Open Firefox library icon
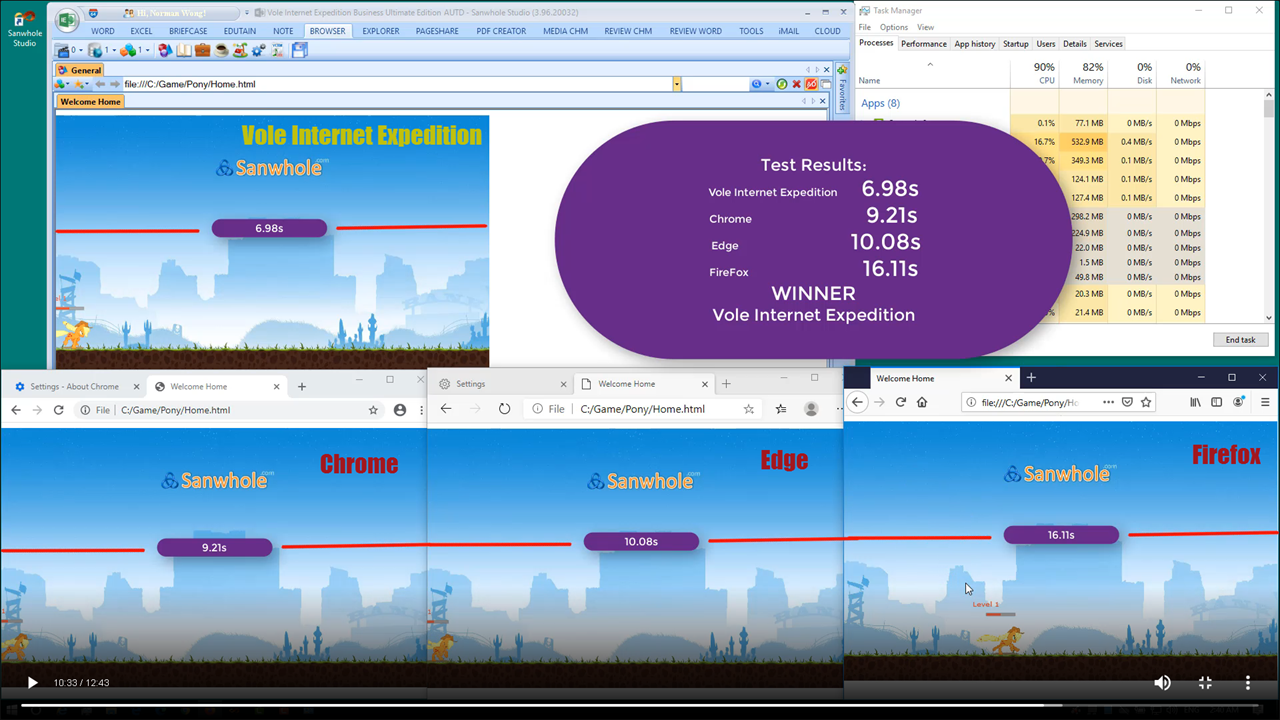 click(1195, 402)
